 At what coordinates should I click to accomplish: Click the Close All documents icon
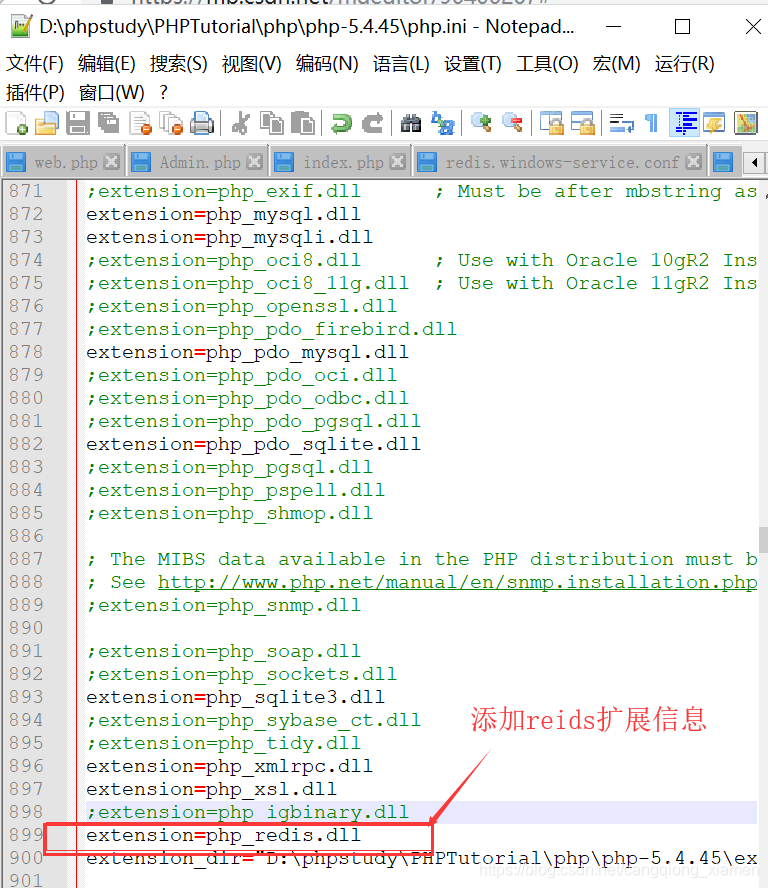pyautogui.click(x=170, y=123)
